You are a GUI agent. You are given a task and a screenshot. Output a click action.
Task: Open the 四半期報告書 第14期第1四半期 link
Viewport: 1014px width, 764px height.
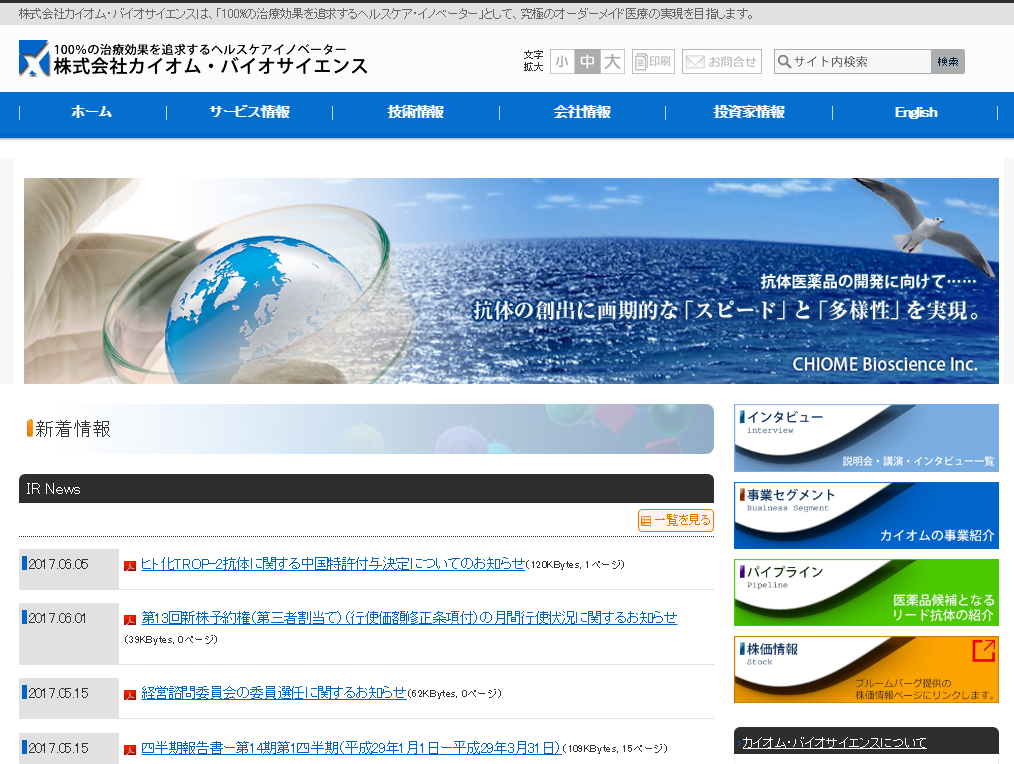tap(351, 748)
